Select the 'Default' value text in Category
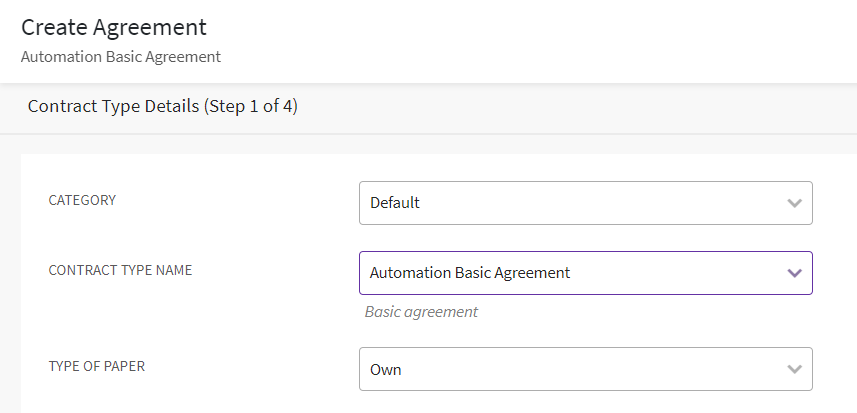The height and width of the screenshot is (413, 857). click(395, 203)
